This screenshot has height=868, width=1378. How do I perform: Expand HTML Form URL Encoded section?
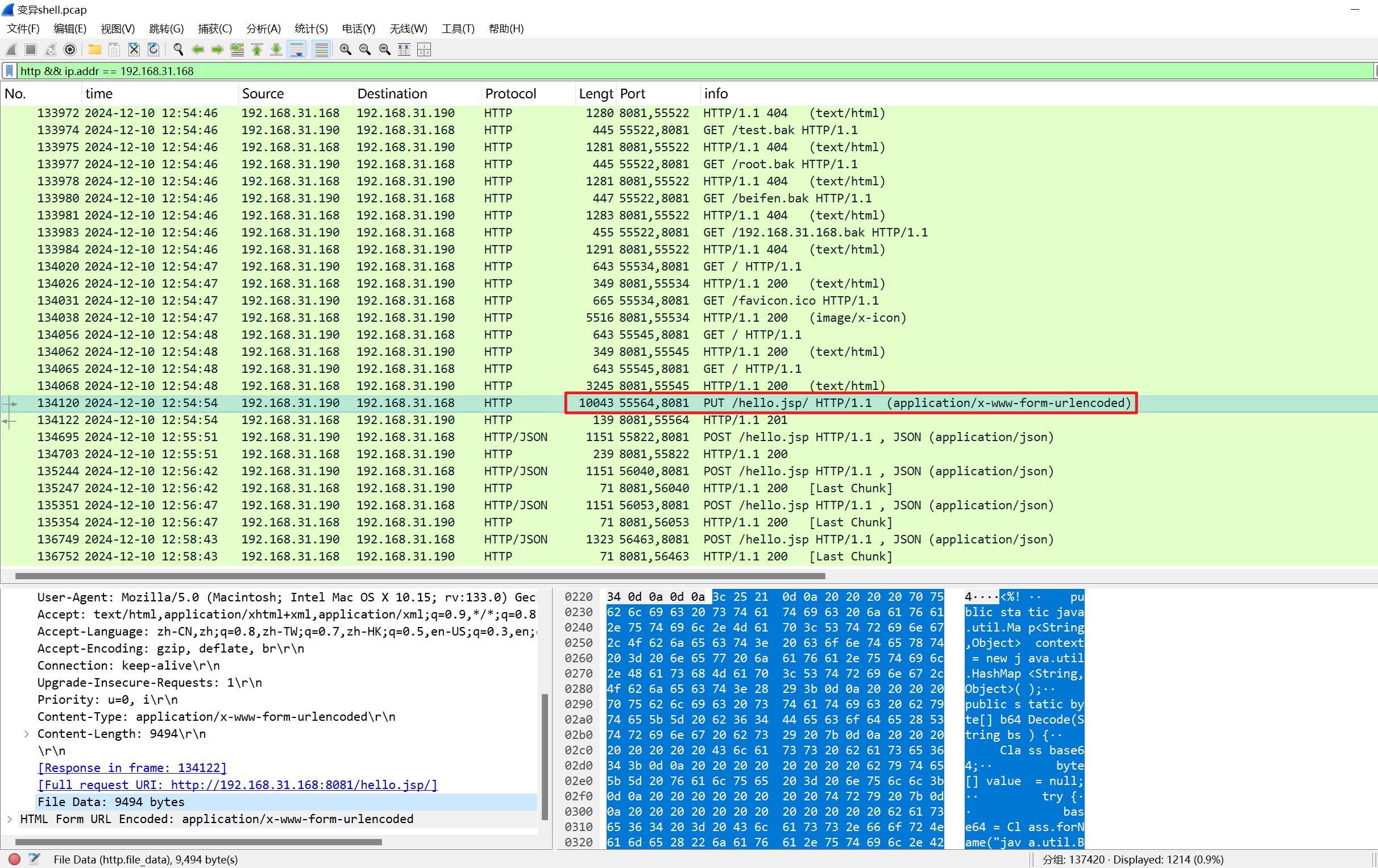[x=10, y=819]
